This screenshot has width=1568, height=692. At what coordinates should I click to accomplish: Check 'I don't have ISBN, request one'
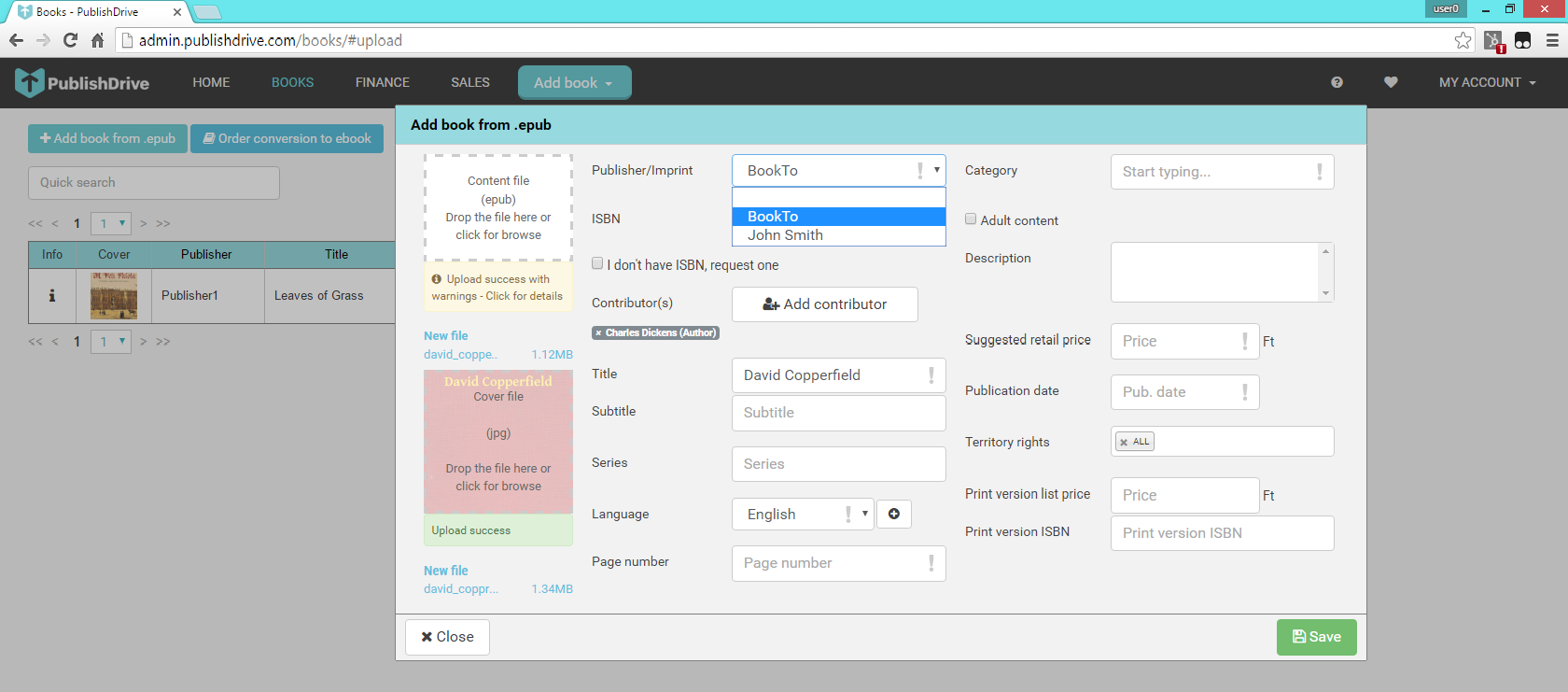(x=597, y=263)
